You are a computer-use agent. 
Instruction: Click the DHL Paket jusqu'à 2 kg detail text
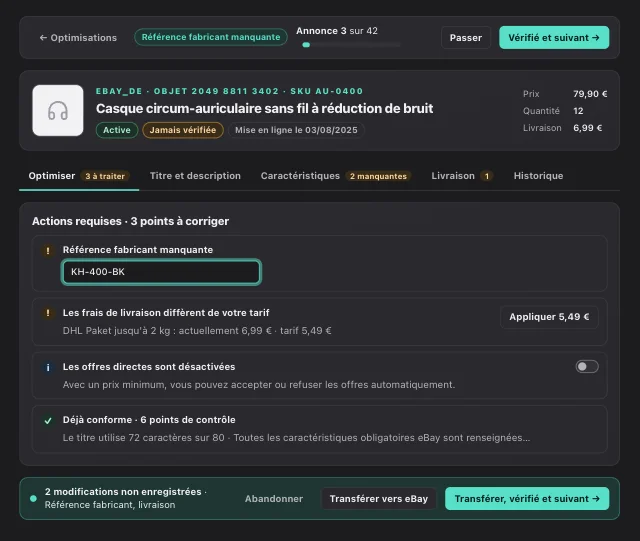click(197, 331)
